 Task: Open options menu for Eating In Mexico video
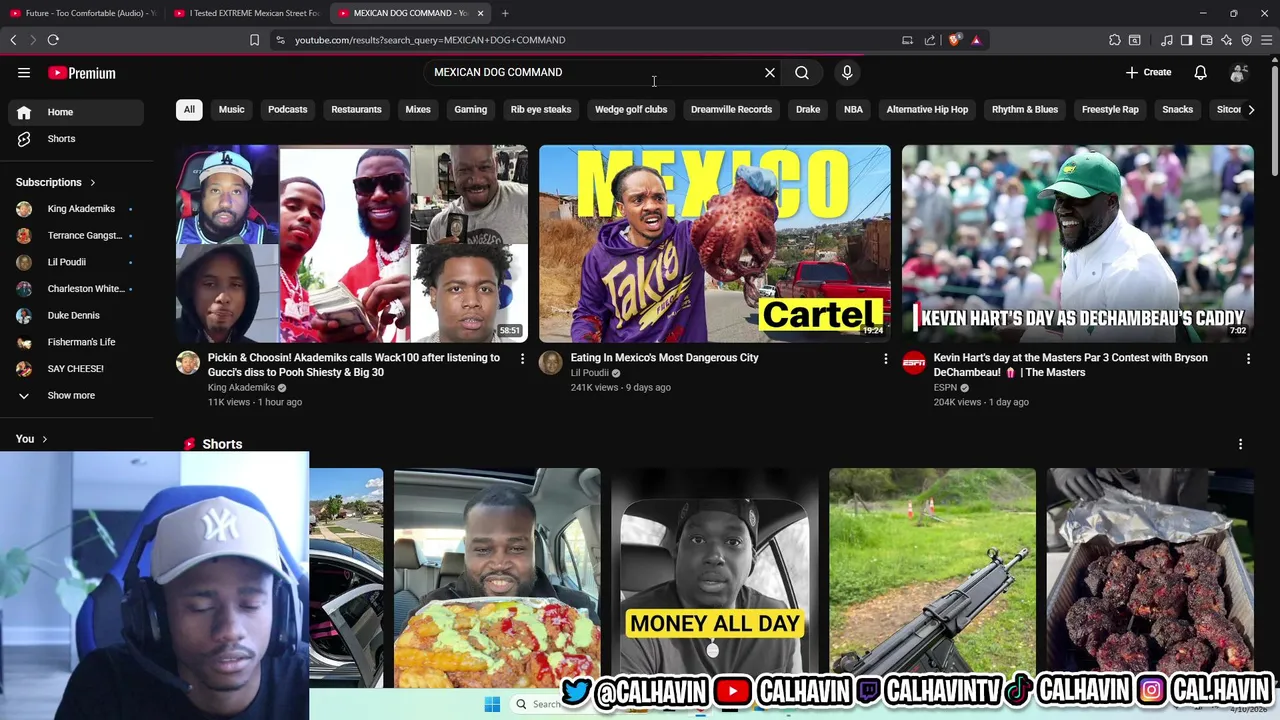point(885,359)
